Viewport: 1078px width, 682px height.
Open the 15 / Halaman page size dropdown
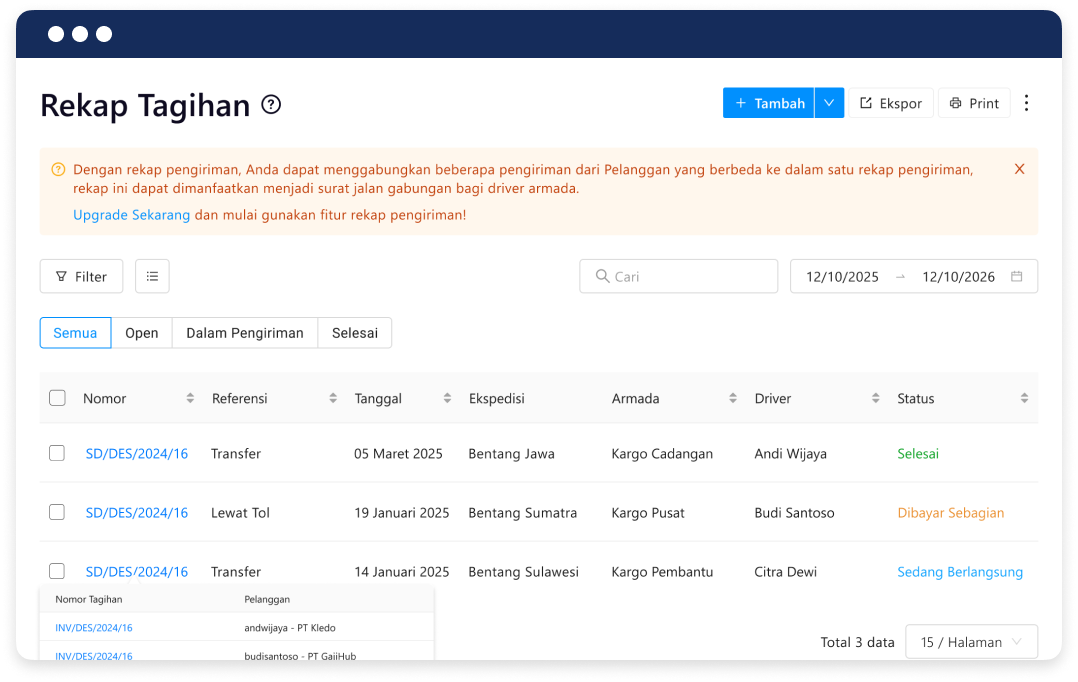pyautogui.click(x=971, y=642)
